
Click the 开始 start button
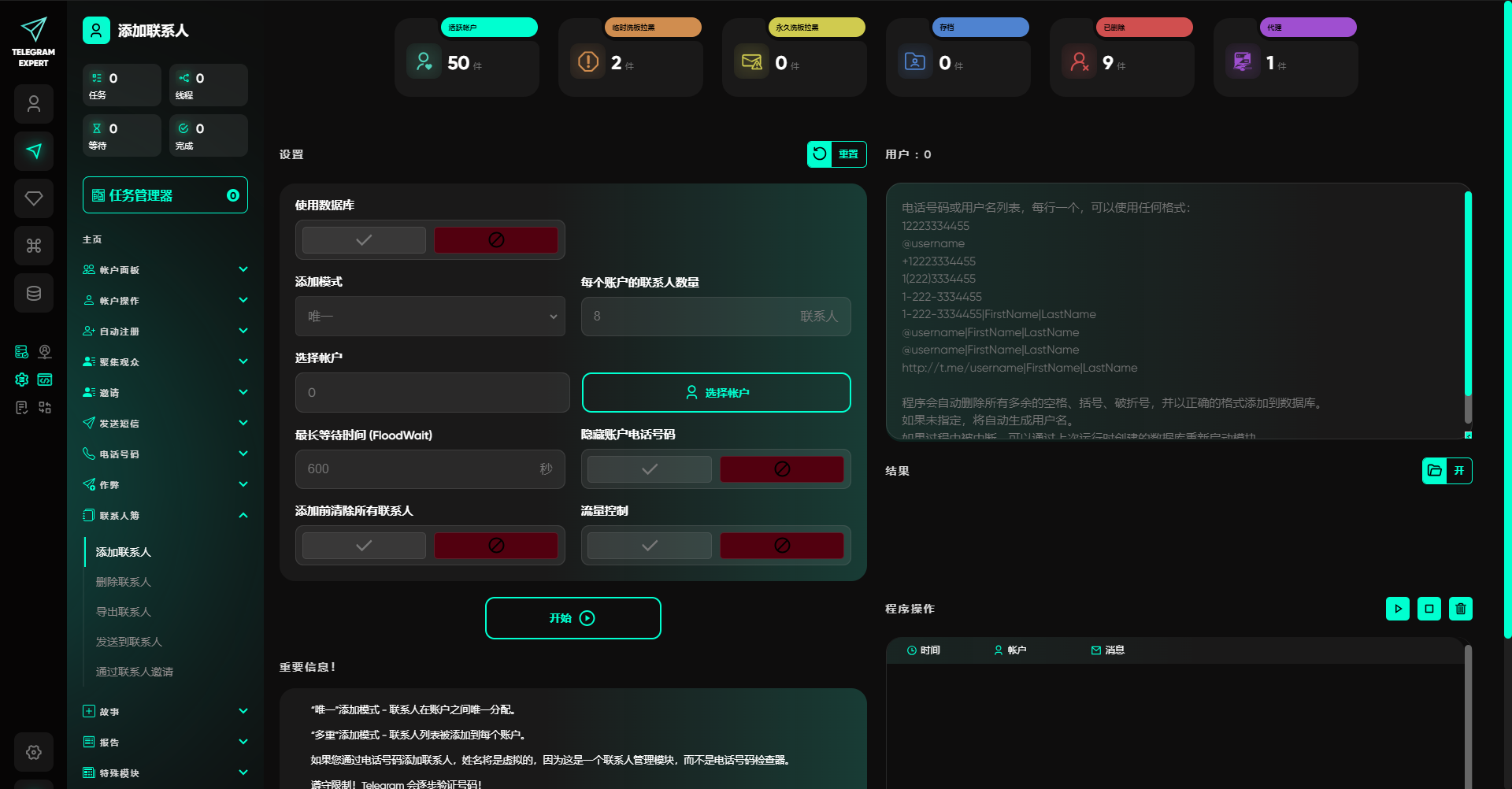573,618
